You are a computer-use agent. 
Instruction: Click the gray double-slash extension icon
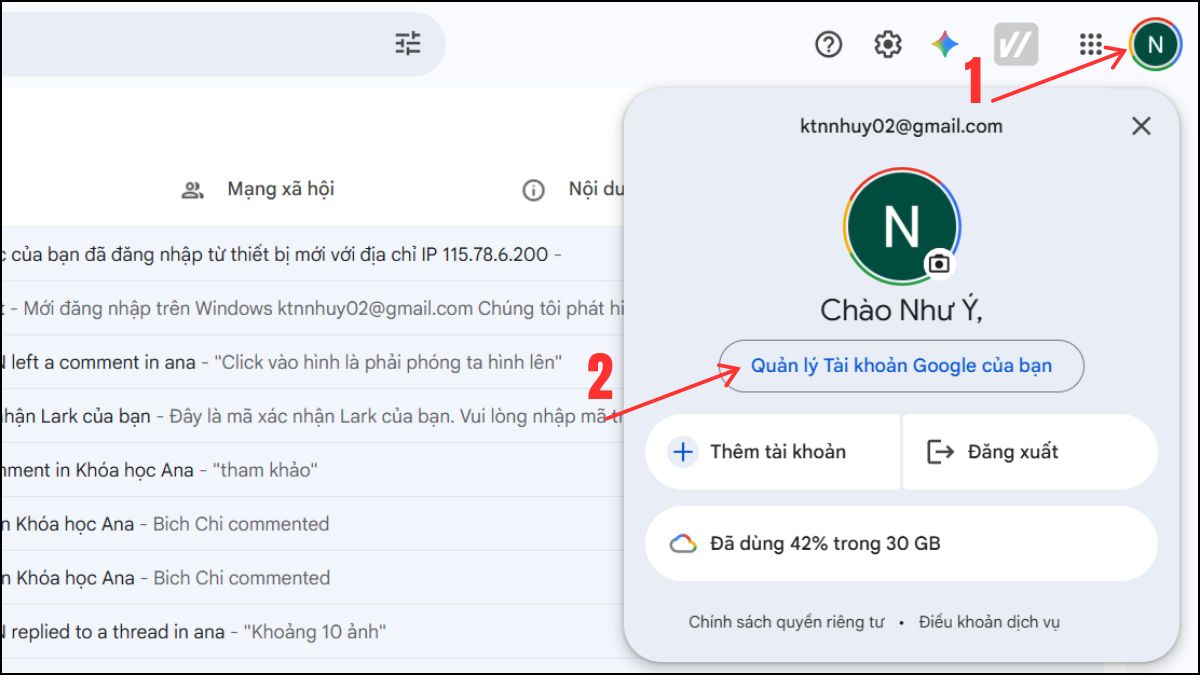click(1016, 44)
